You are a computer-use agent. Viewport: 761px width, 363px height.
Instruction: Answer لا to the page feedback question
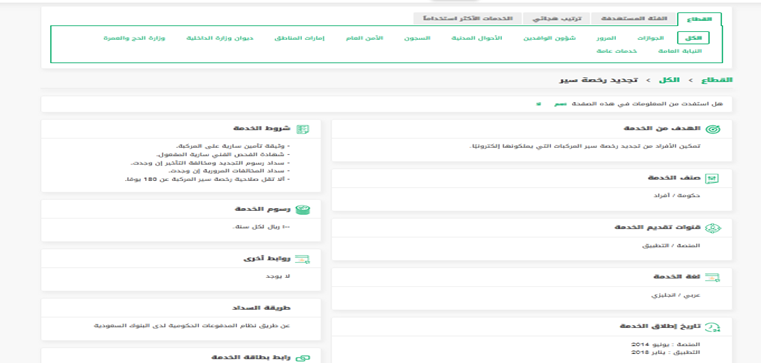[538, 104]
